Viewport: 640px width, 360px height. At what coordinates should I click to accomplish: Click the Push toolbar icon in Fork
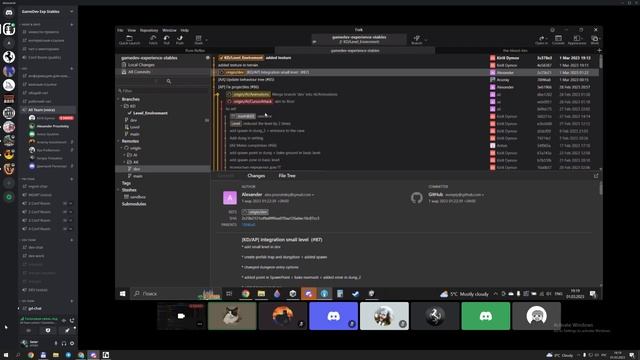point(180,40)
